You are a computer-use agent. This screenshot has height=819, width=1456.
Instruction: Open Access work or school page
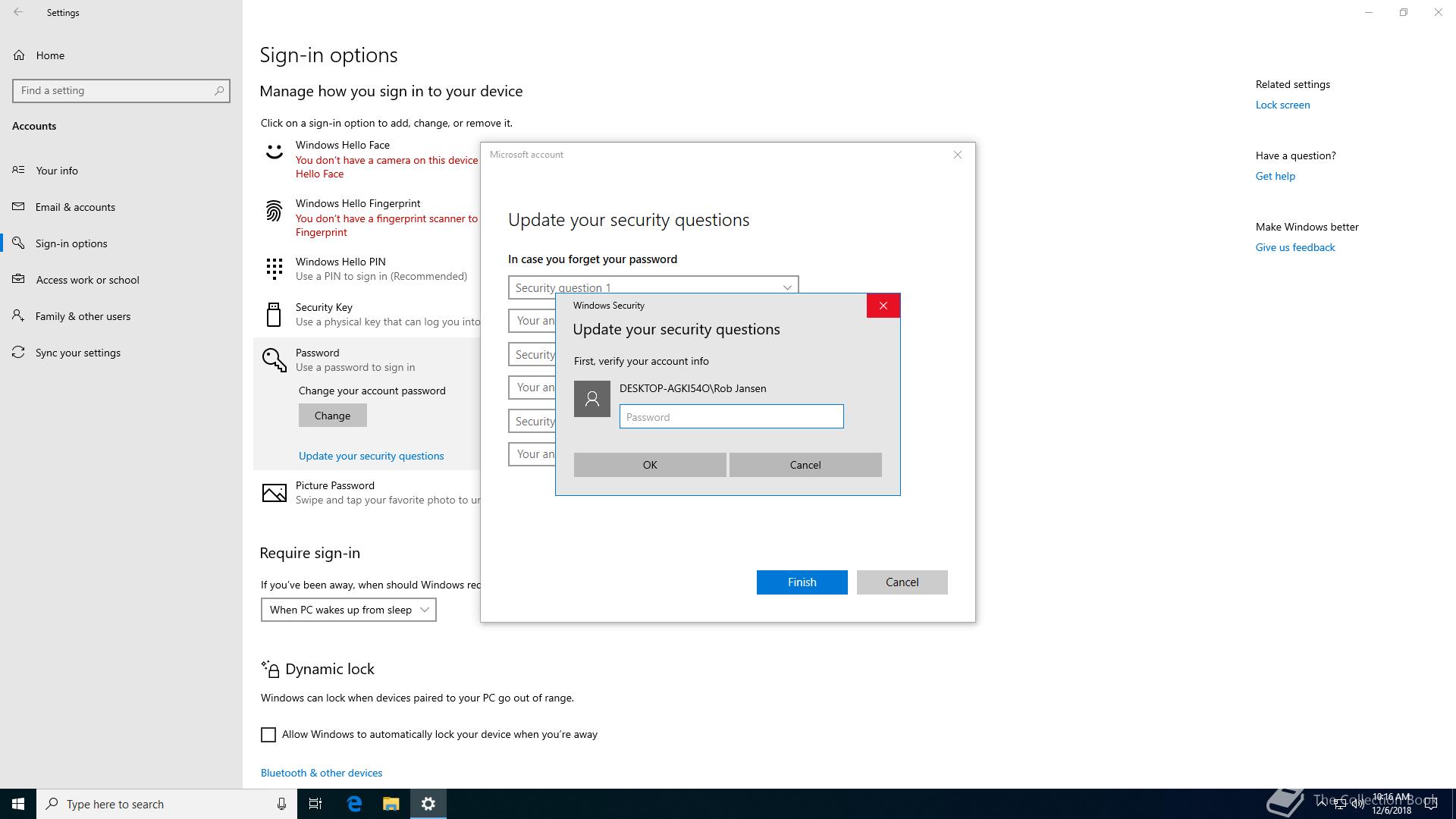(x=121, y=280)
